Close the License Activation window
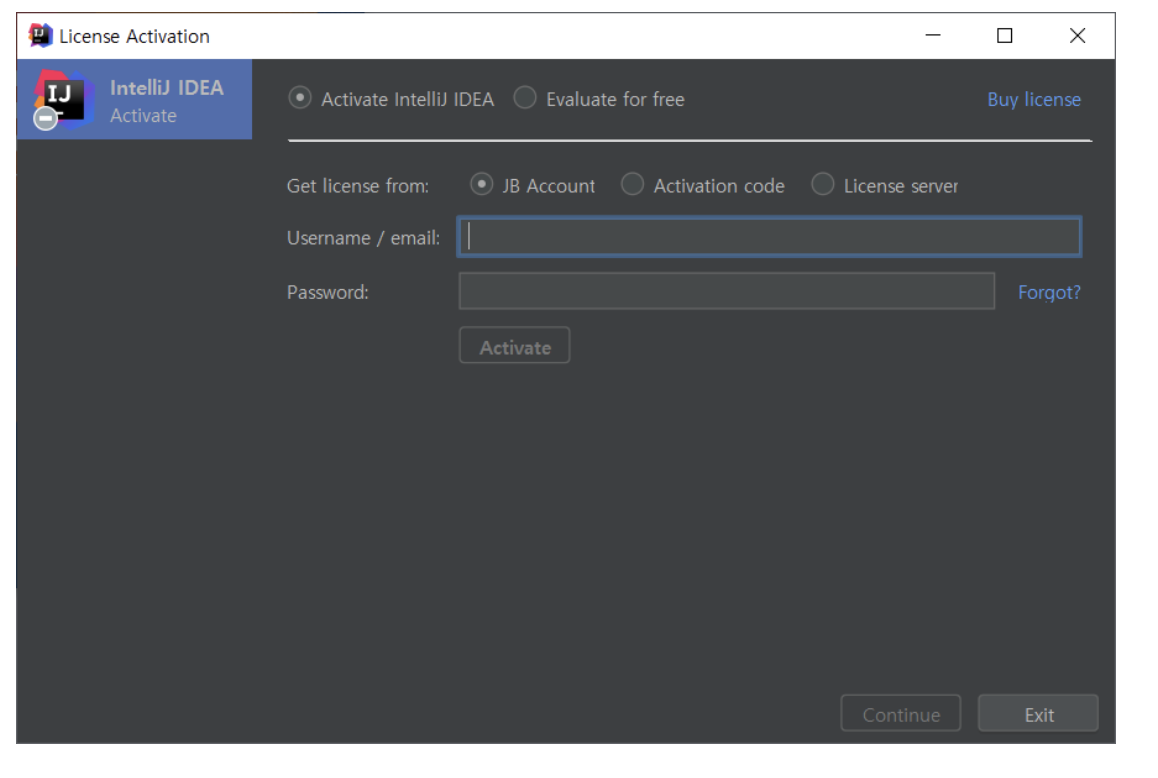Screen dimensions: 1158x778 1078,35
